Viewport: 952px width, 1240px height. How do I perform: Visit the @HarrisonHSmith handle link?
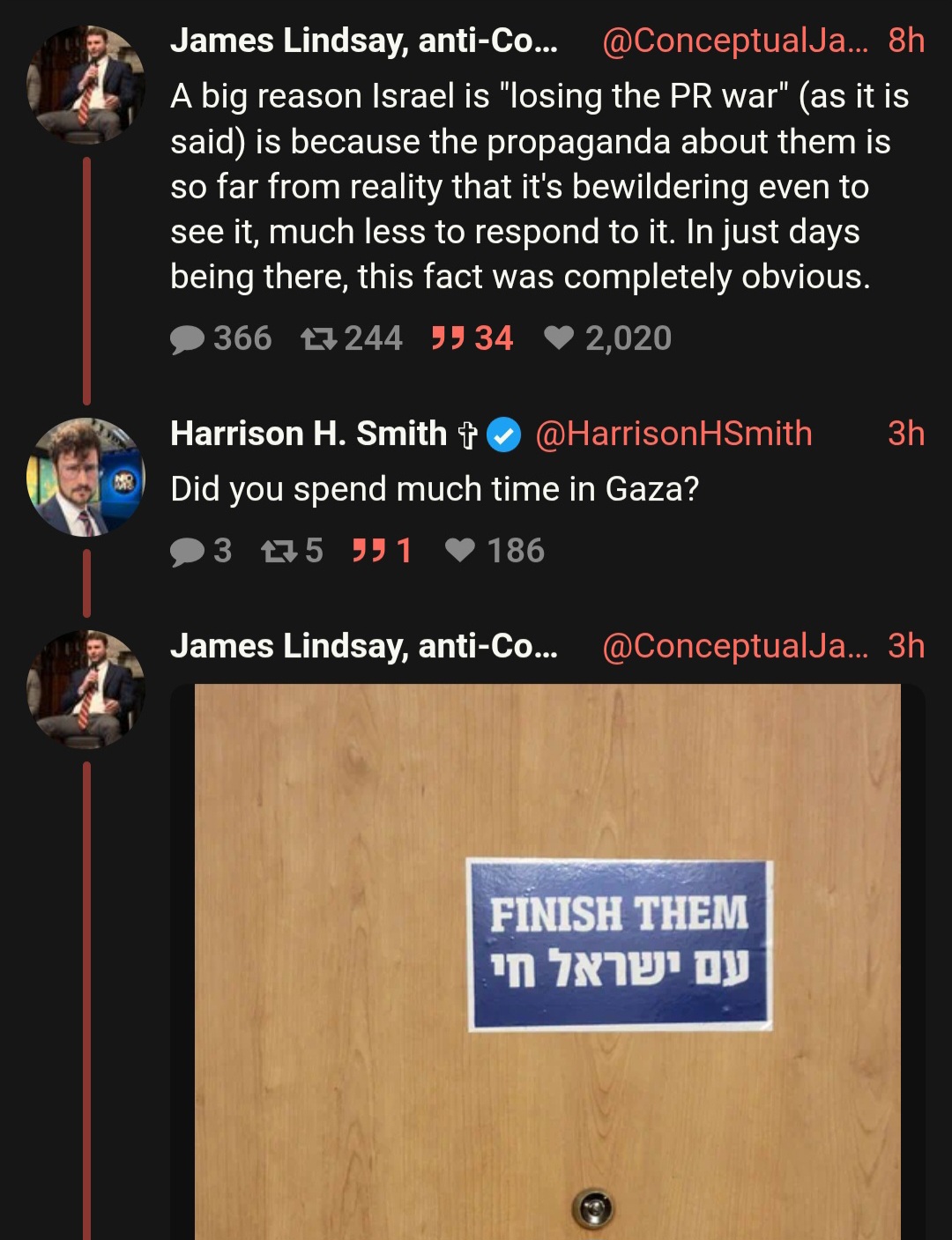(673, 434)
